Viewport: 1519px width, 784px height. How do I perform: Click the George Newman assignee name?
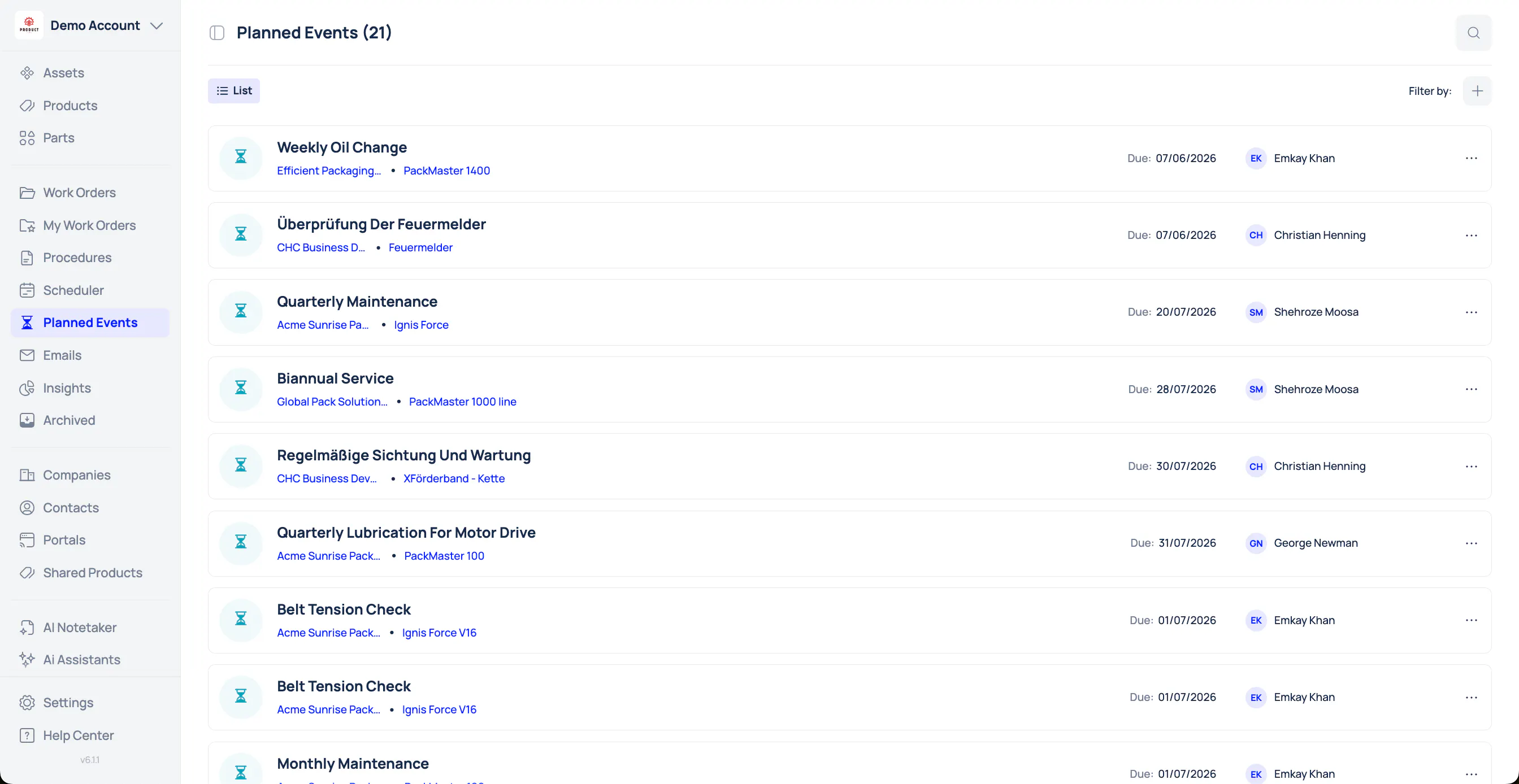[x=1316, y=543]
